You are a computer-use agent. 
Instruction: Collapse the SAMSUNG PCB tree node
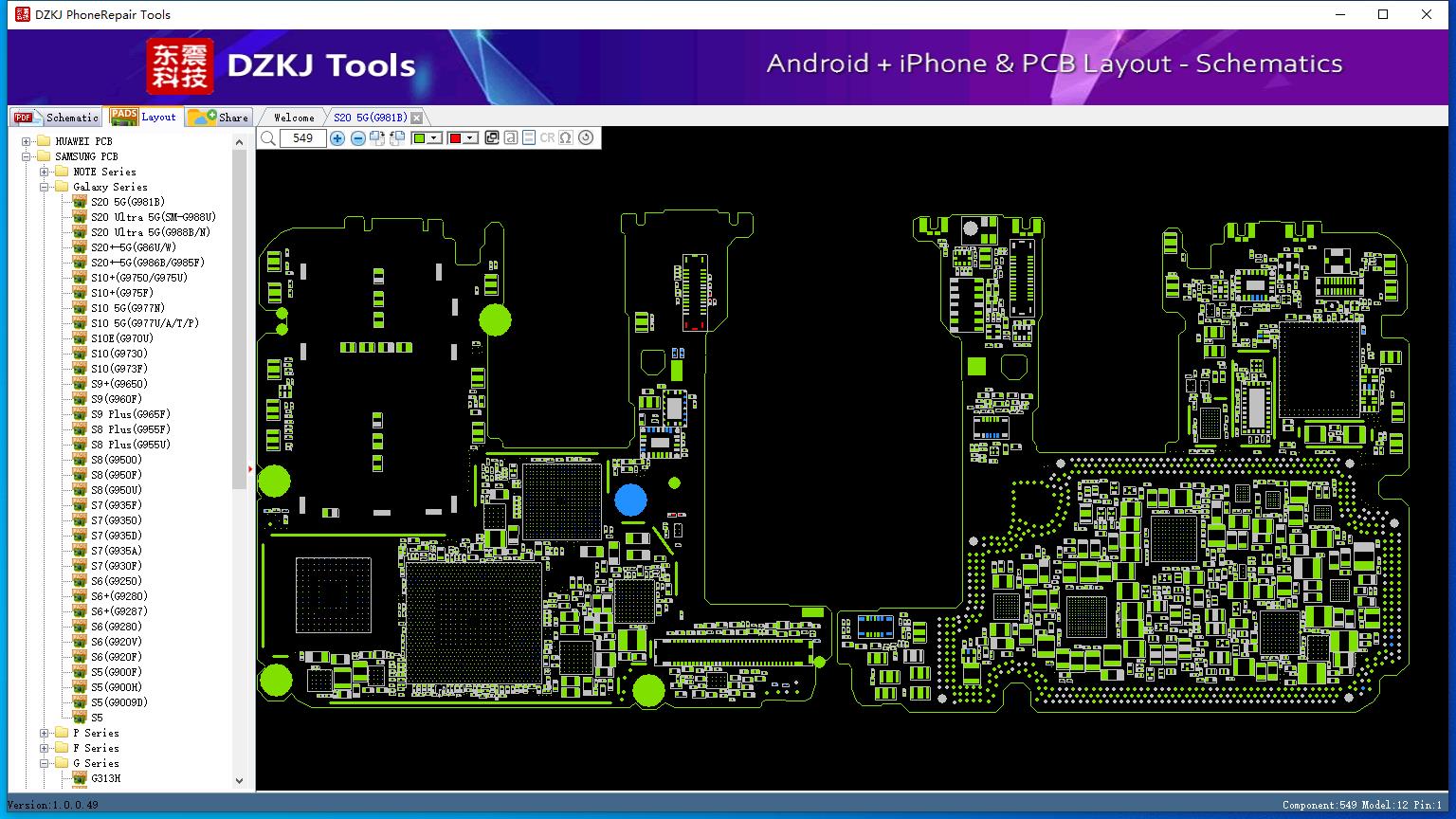point(27,156)
